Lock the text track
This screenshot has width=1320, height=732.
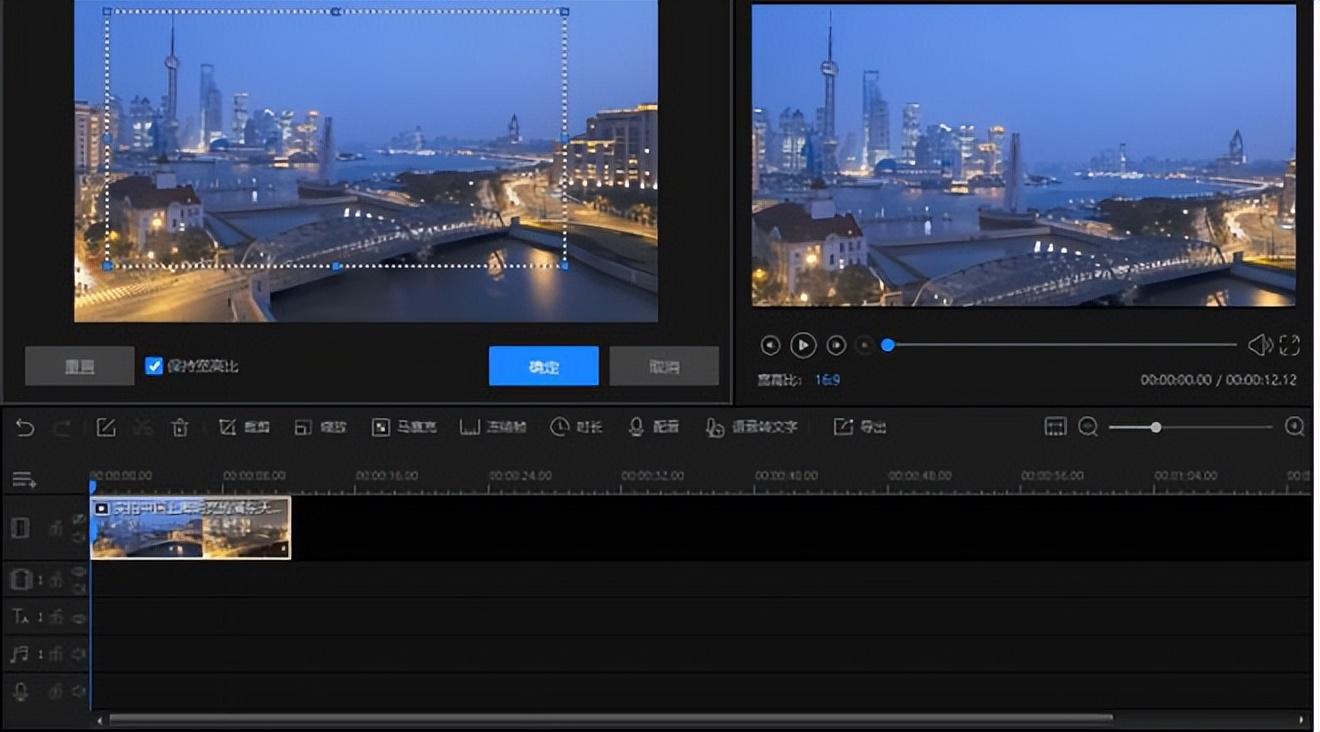(56, 617)
